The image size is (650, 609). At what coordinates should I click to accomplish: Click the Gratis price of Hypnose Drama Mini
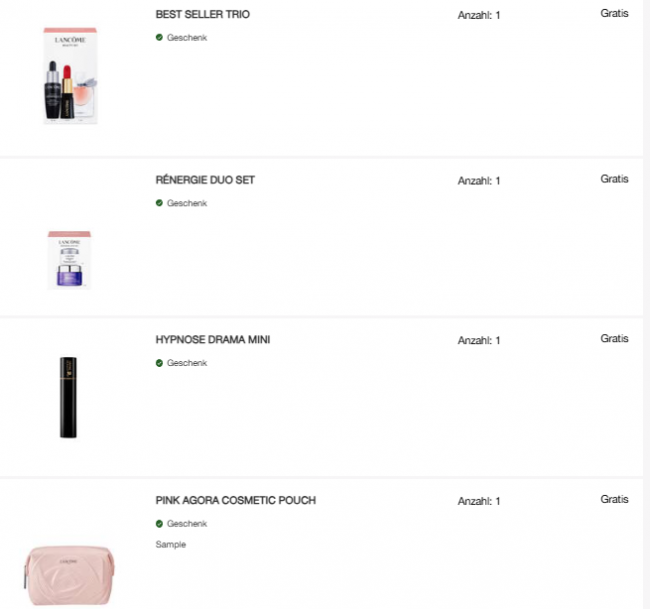[x=614, y=339]
